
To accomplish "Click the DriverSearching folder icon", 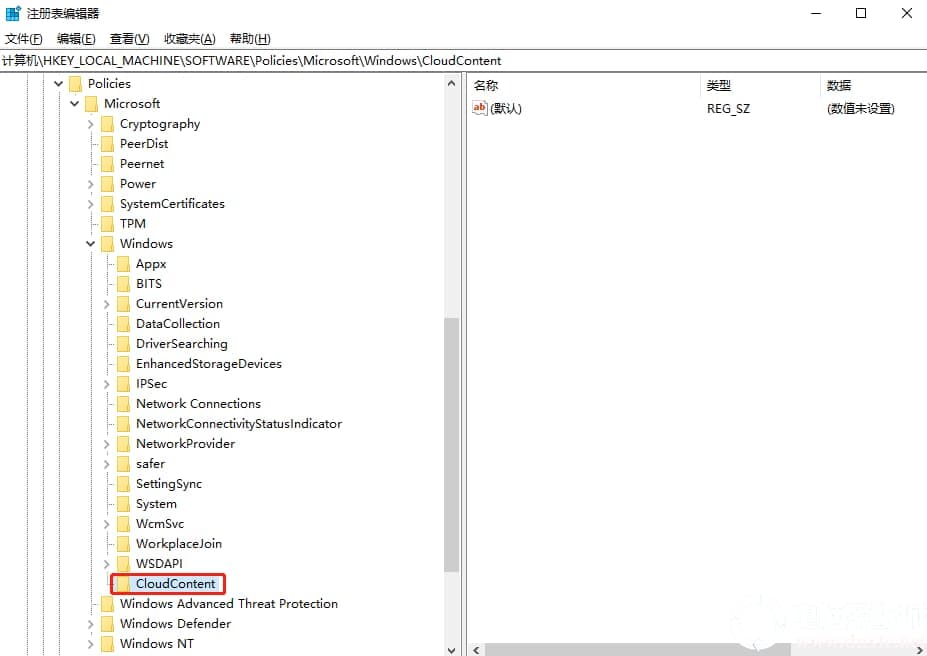I will (123, 344).
